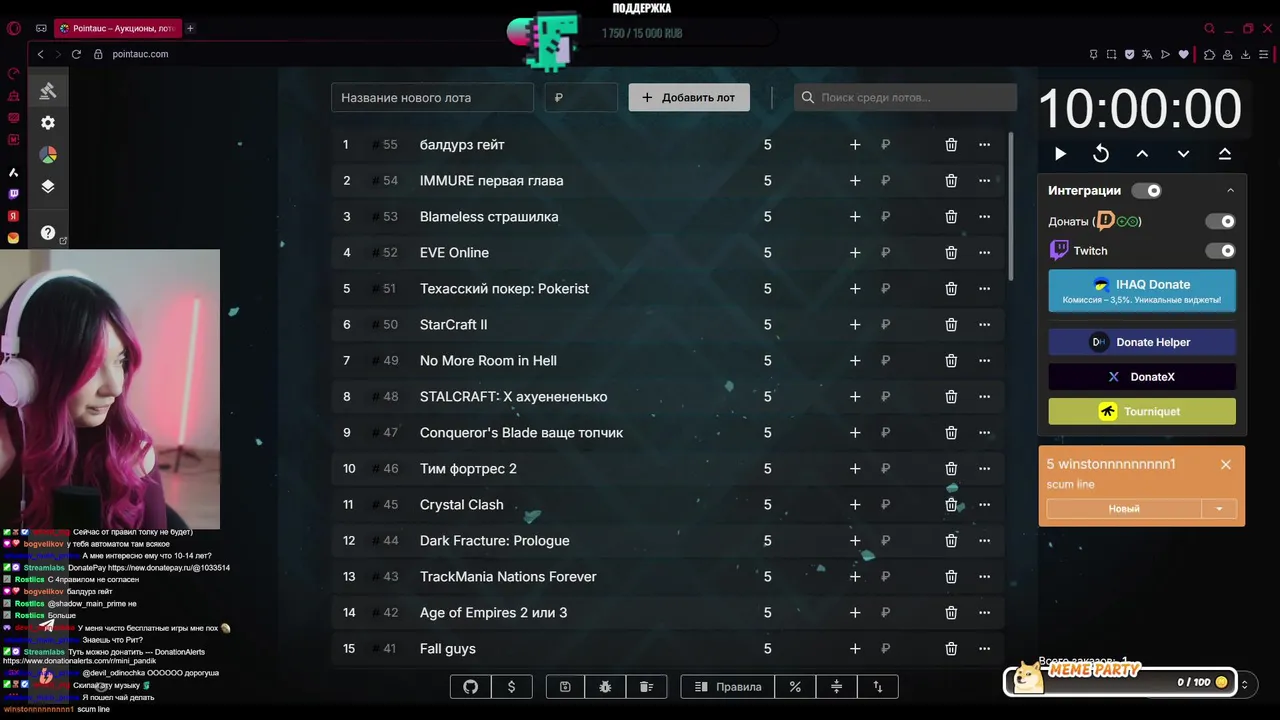The width and height of the screenshot is (1280, 720).
Task: Click plus on 'TrackMania Nations Forever' row
Action: (855, 577)
